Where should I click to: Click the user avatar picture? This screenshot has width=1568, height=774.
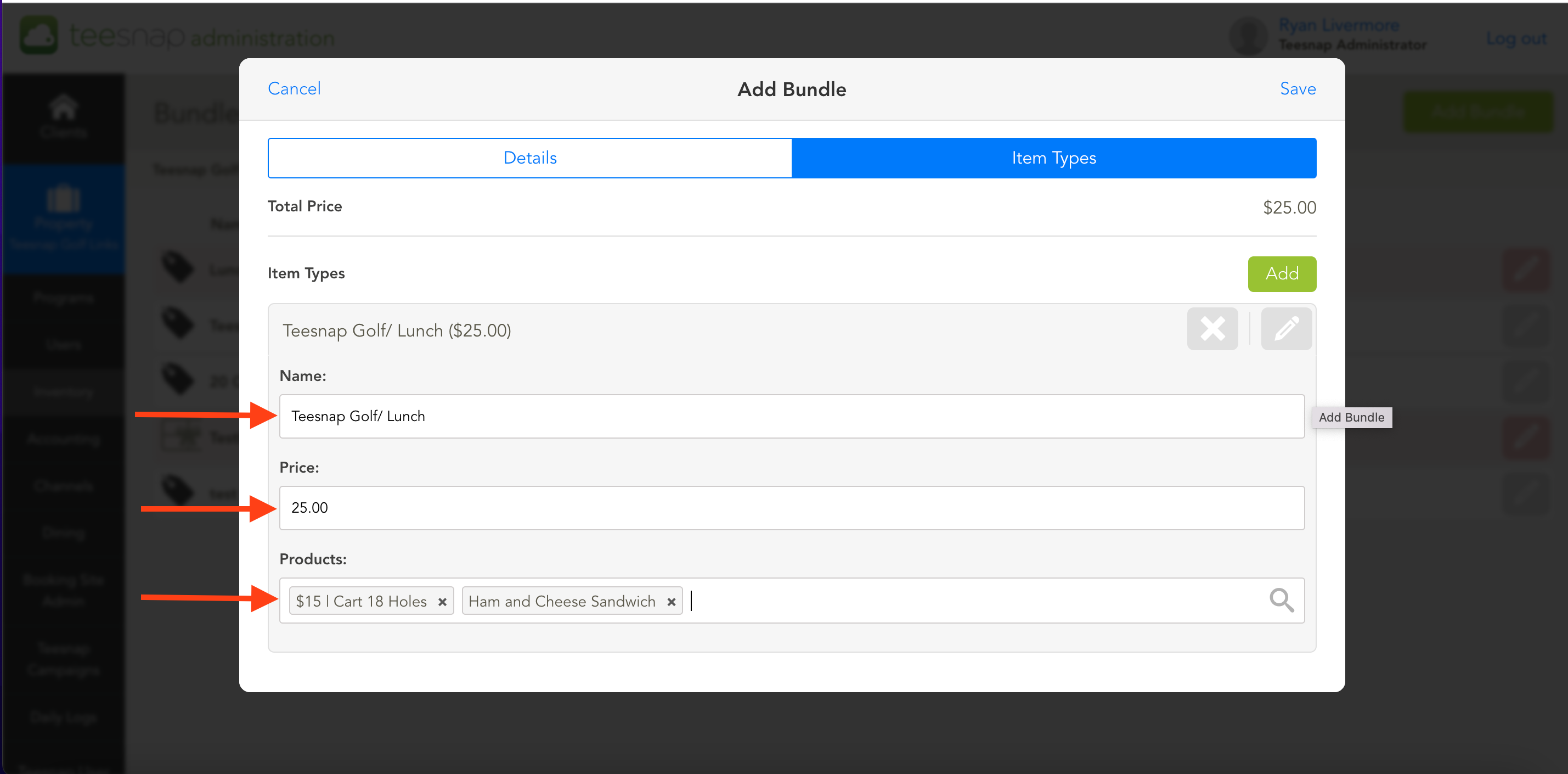pyautogui.click(x=1249, y=36)
